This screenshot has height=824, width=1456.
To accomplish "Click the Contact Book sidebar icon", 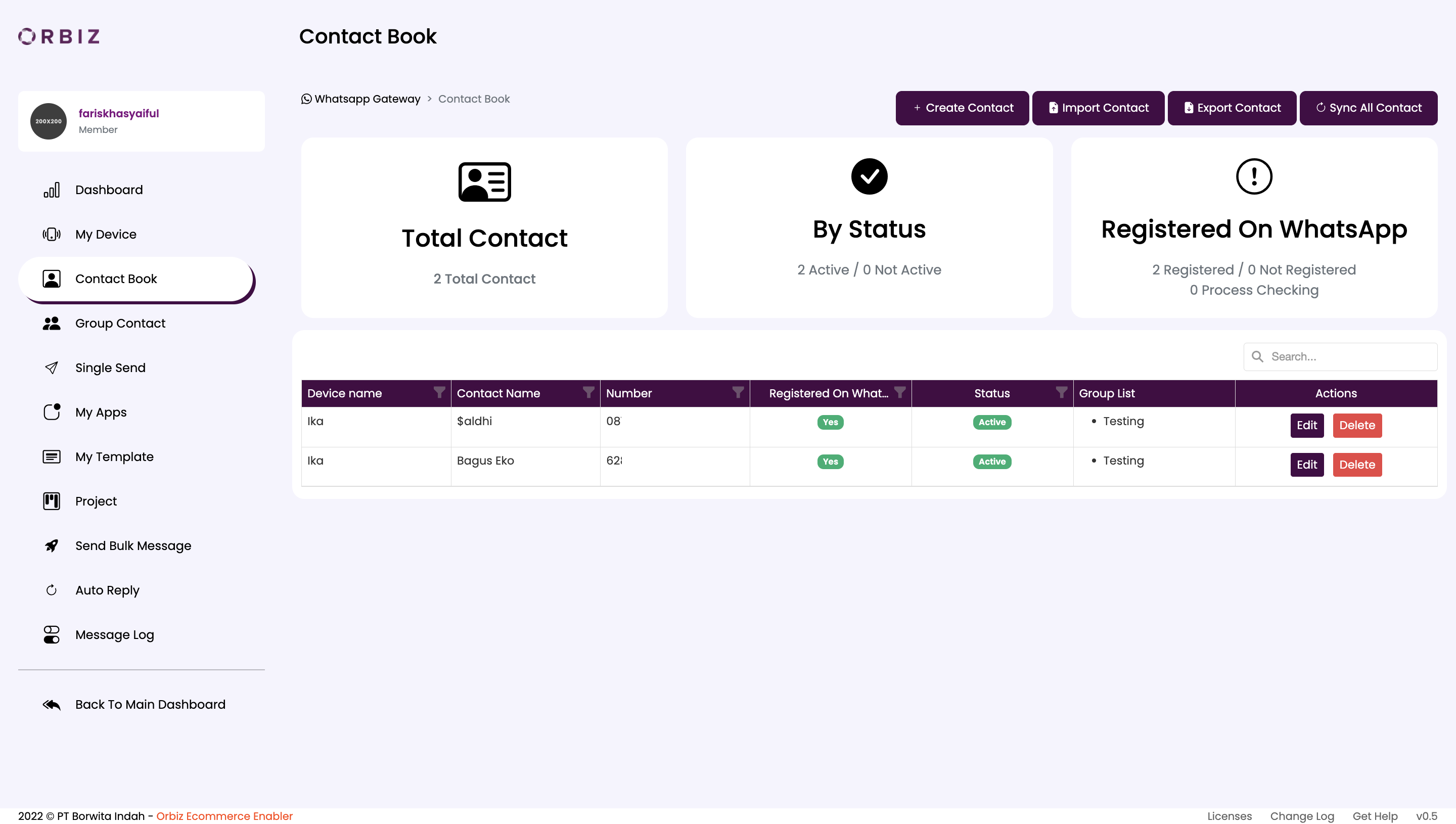I will pos(52,279).
